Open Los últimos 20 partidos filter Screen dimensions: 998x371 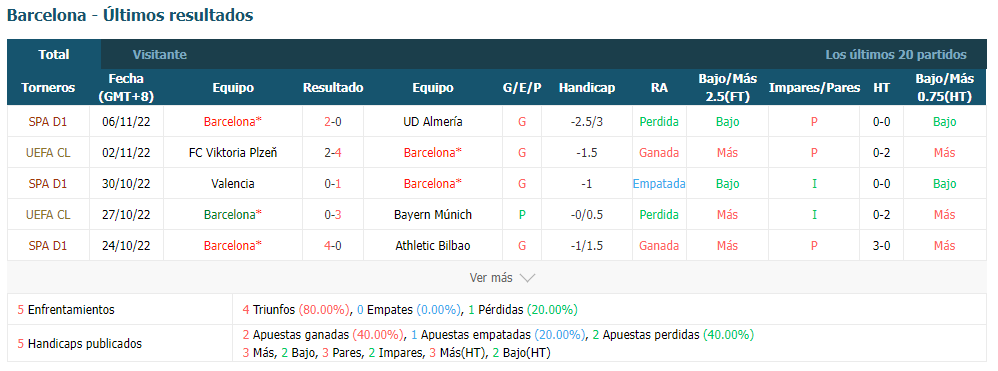pyautogui.click(x=896, y=55)
